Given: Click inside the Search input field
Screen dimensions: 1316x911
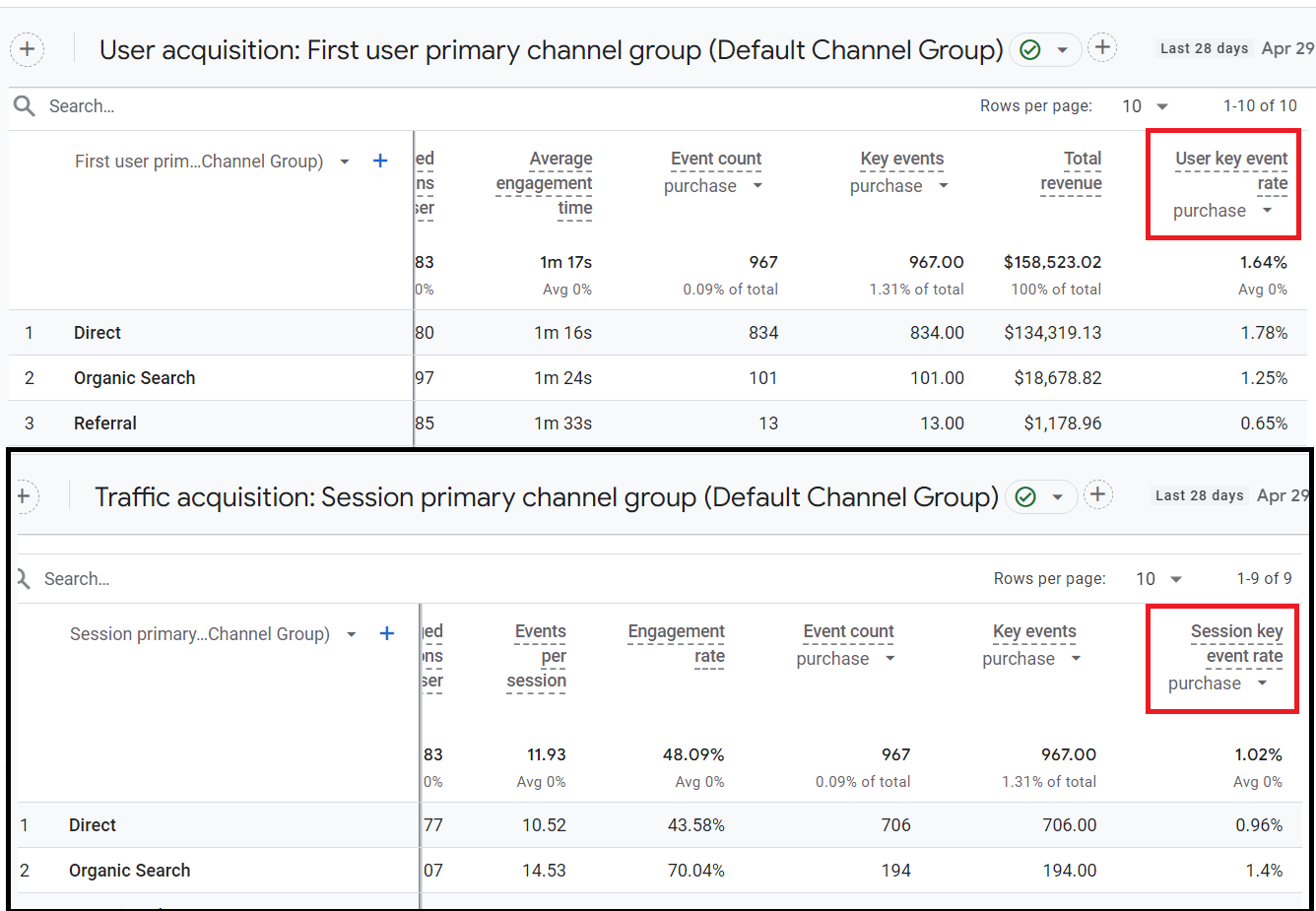Looking at the screenshot, I should [79, 105].
